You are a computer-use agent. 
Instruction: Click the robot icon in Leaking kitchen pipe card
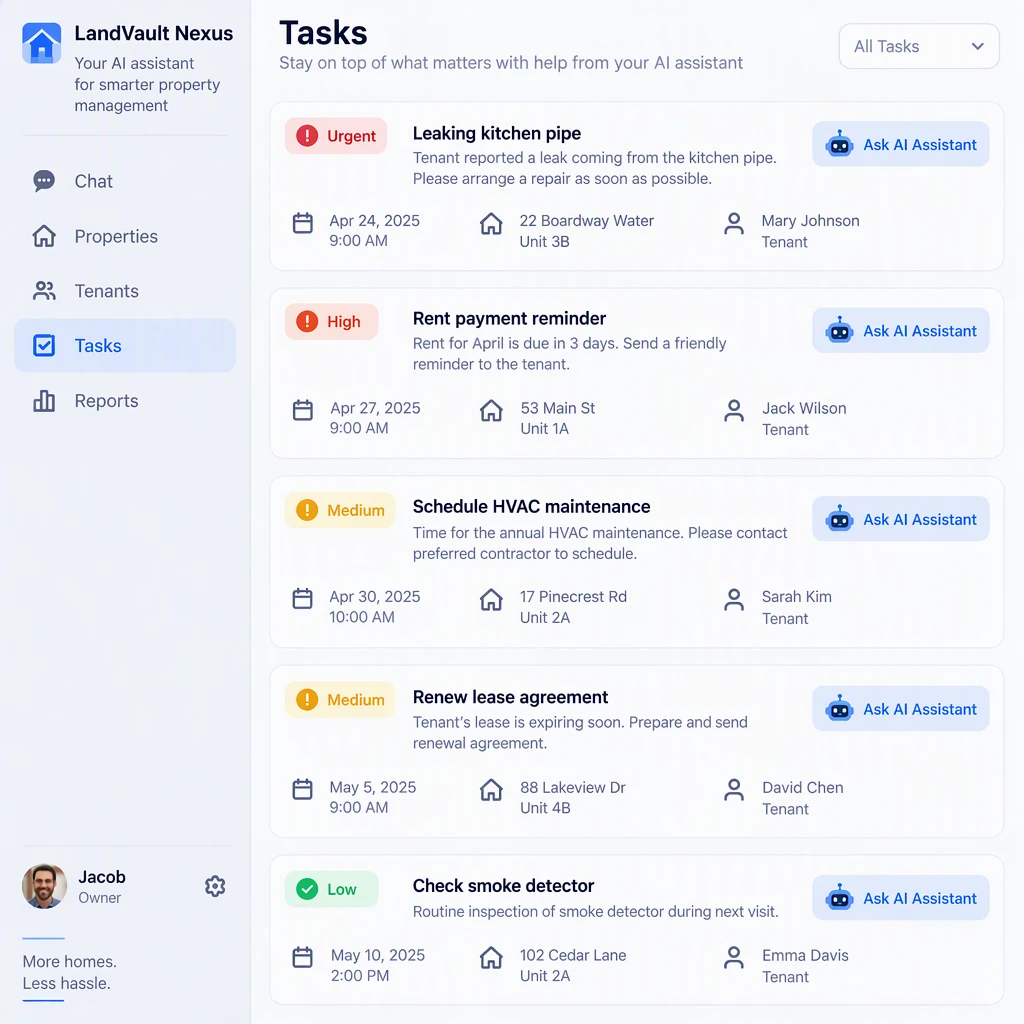click(839, 144)
